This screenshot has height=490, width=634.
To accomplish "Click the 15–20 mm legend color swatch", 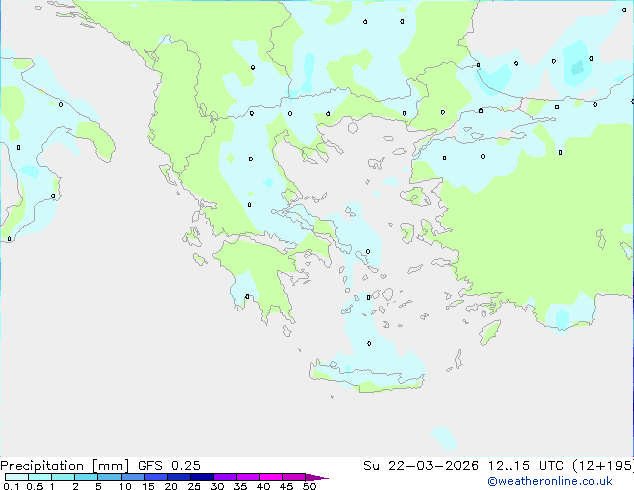I will tap(155, 477).
